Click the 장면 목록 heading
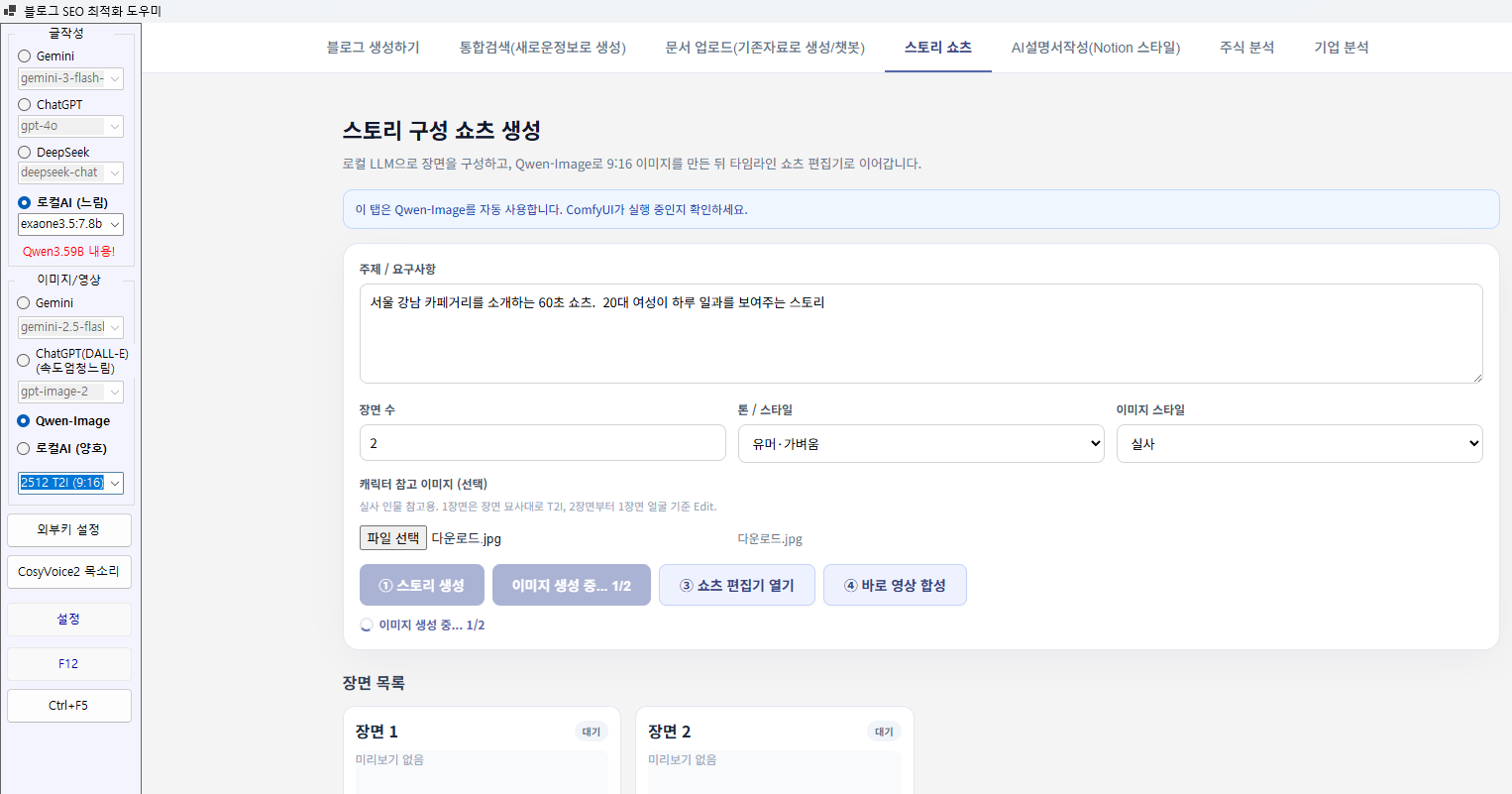 374,683
